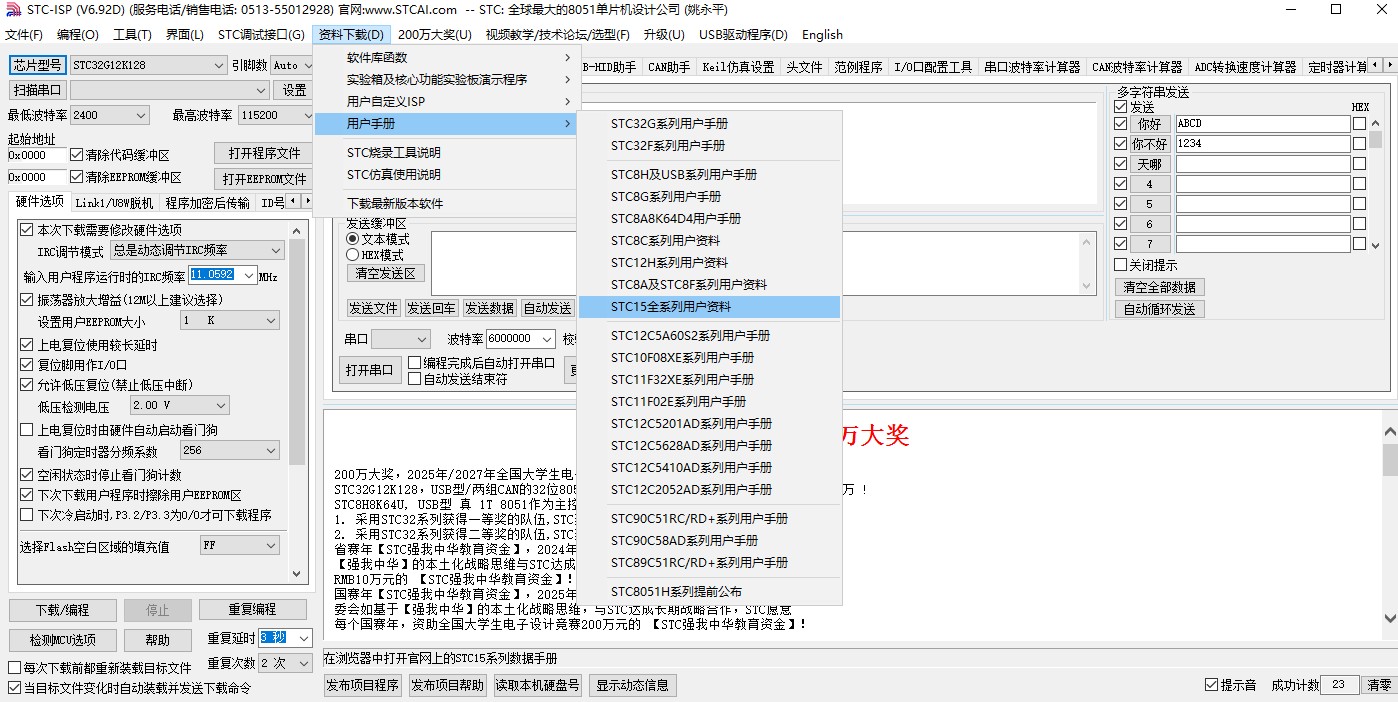Click the 打开EEPROM文件 button

[264, 179]
